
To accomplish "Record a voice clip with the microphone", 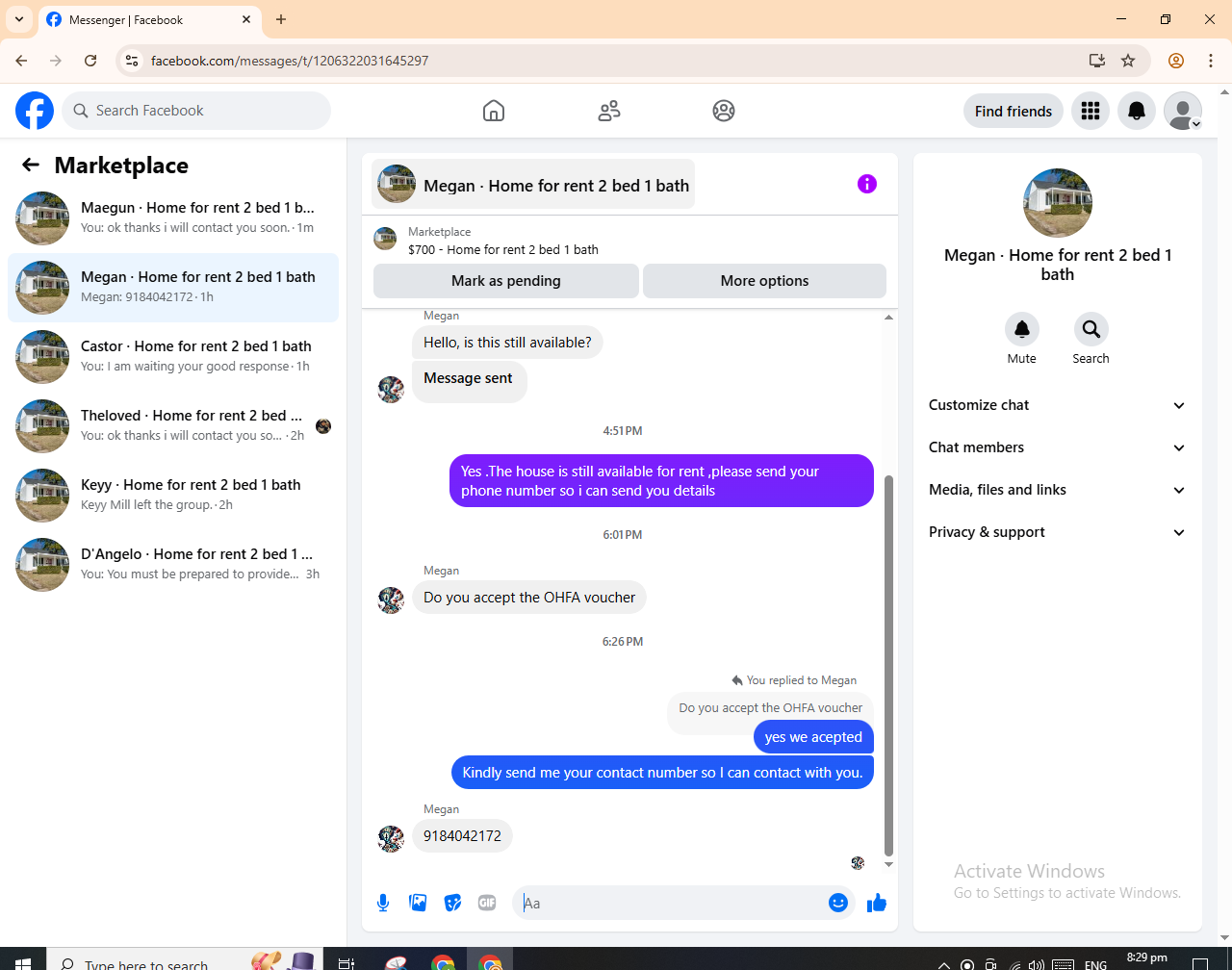I will coord(383,903).
